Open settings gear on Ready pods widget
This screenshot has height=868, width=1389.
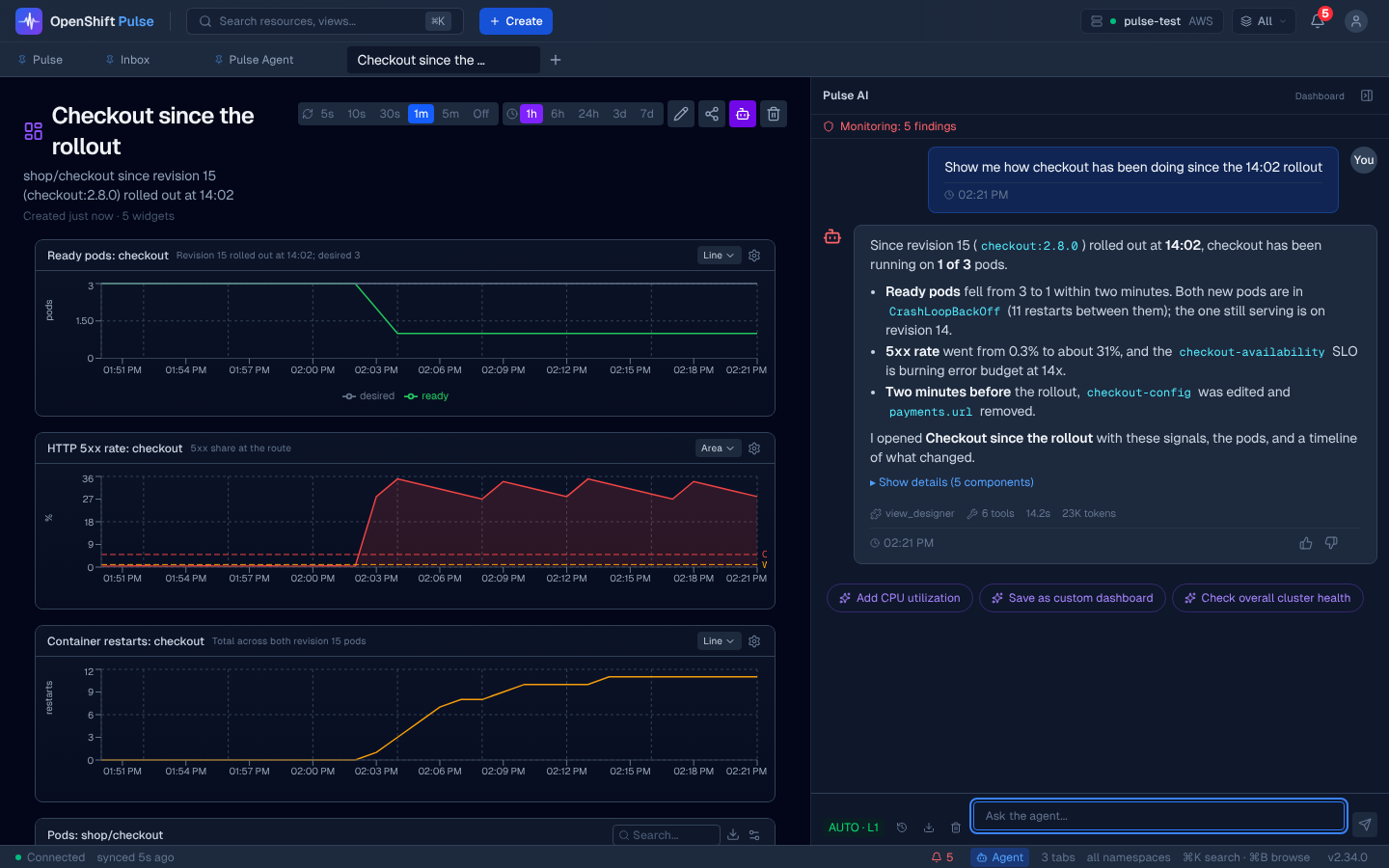point(754,256)
